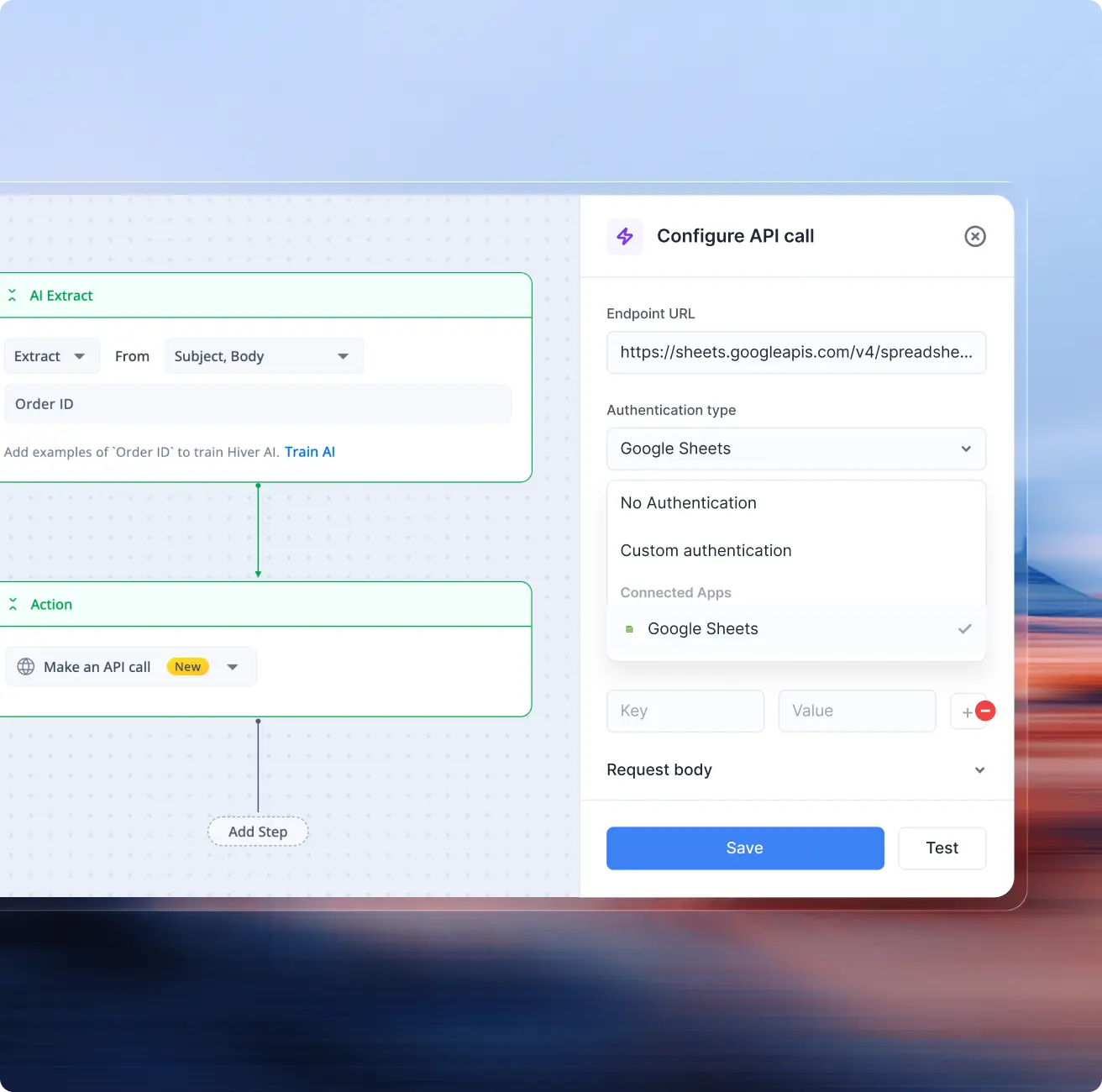Click the Add Step button
This screenshot has height=1092, width=1102.
[258, 832]
